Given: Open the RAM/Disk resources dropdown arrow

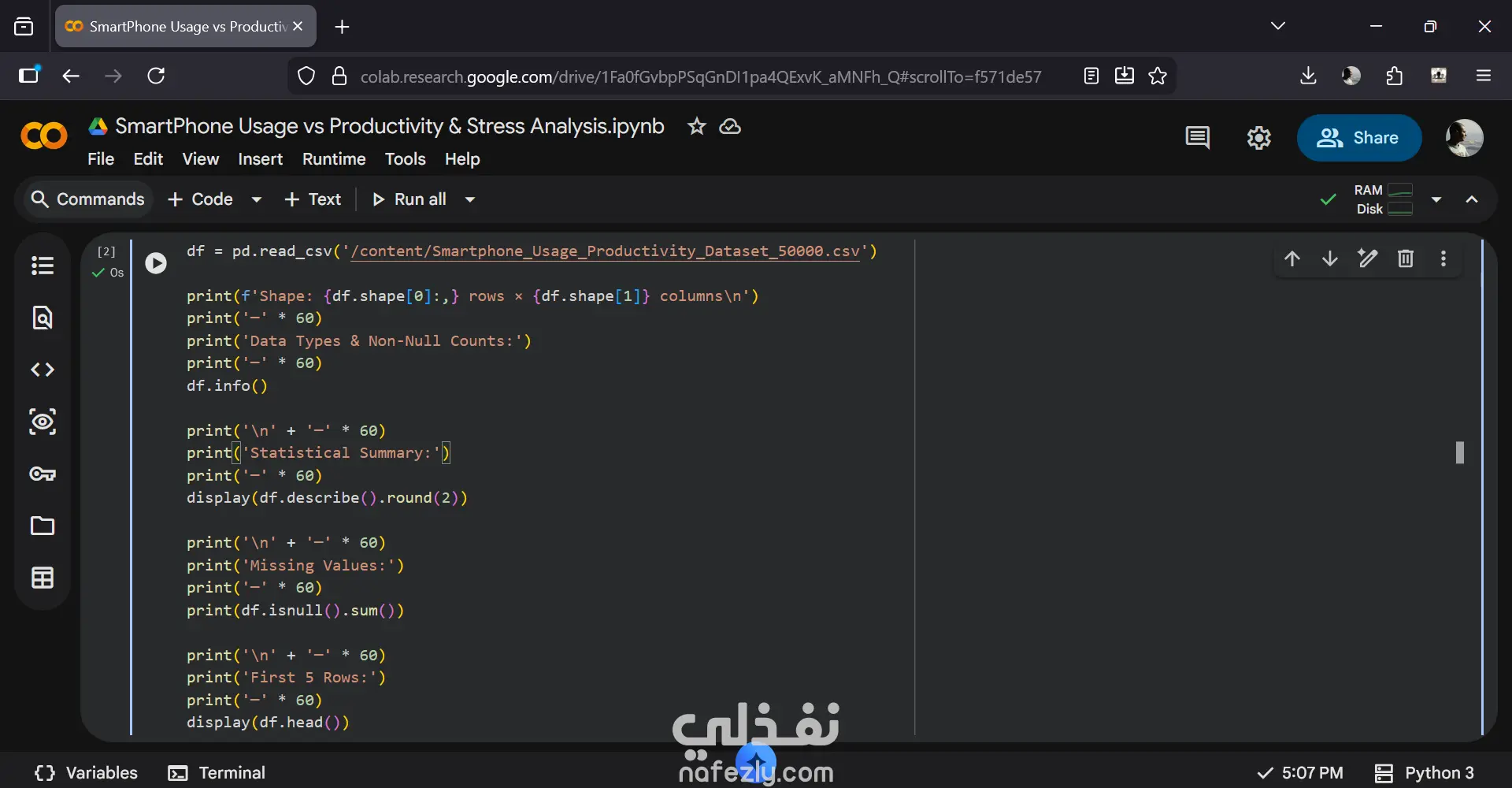Looking at the screenshot, I should [x=1436, y=199].
